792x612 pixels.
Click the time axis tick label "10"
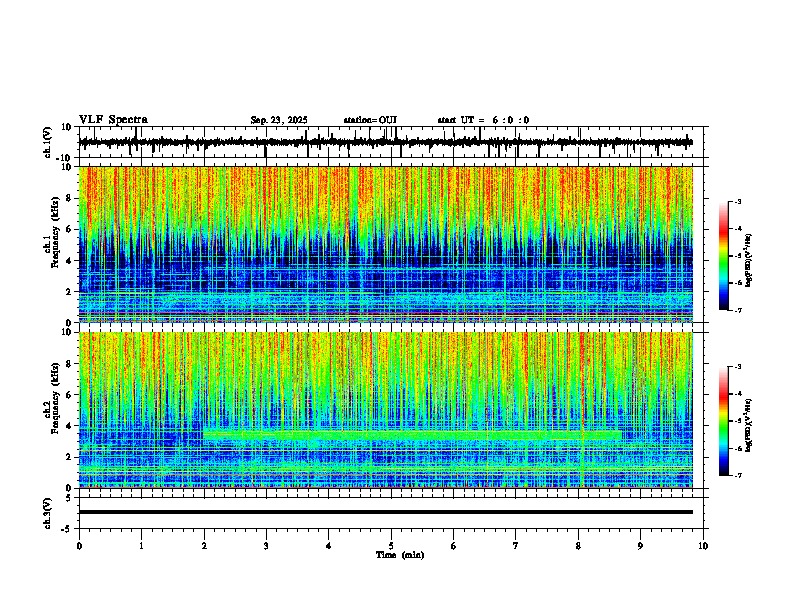click(703, 546)
